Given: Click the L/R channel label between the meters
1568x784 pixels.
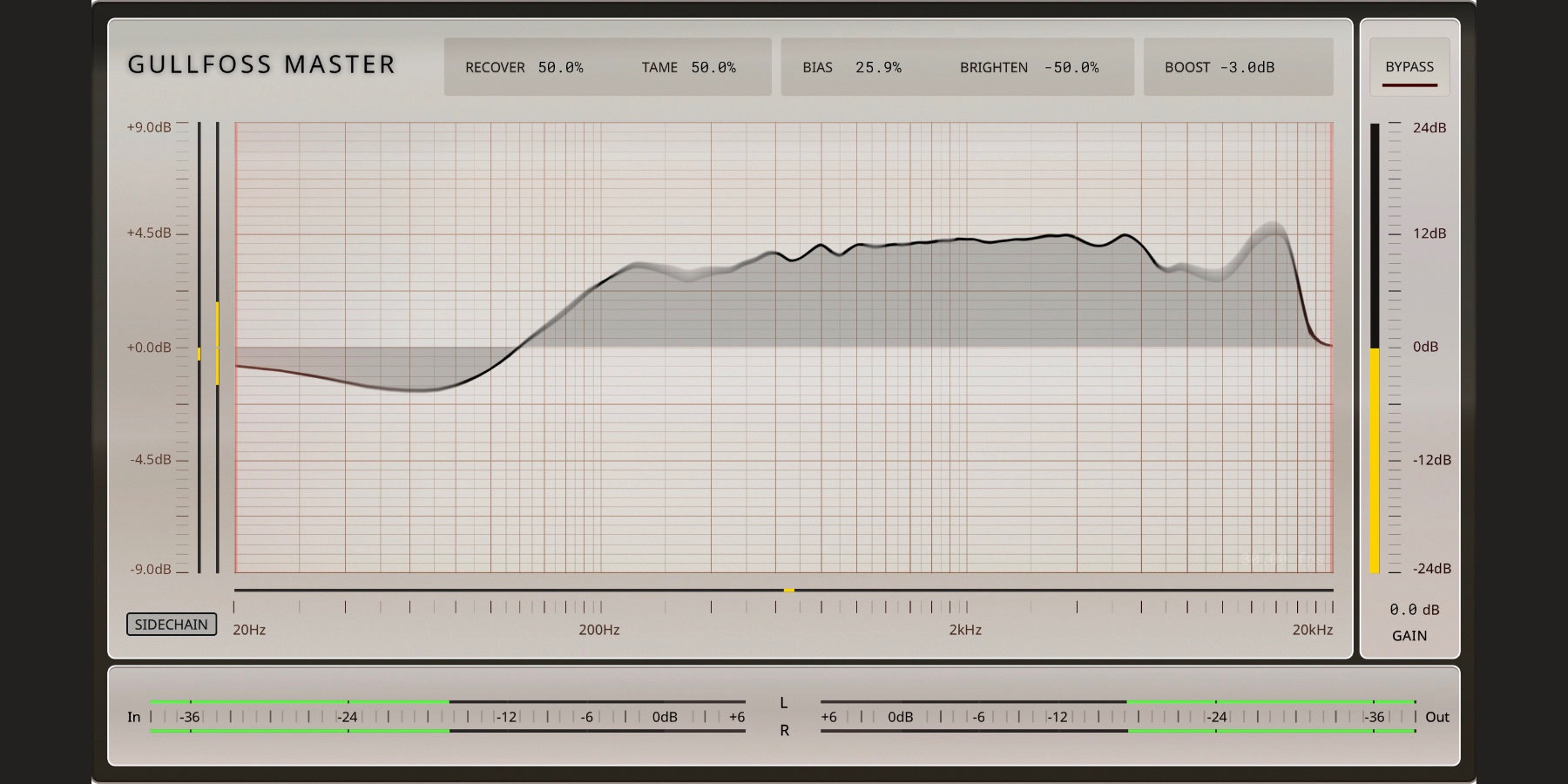Looking at the screenshot, I should point(784,716).
